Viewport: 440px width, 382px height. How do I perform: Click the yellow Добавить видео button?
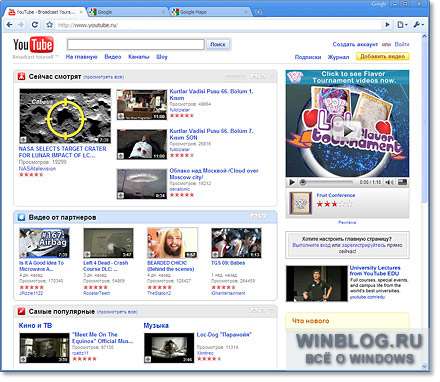[383, 56]
